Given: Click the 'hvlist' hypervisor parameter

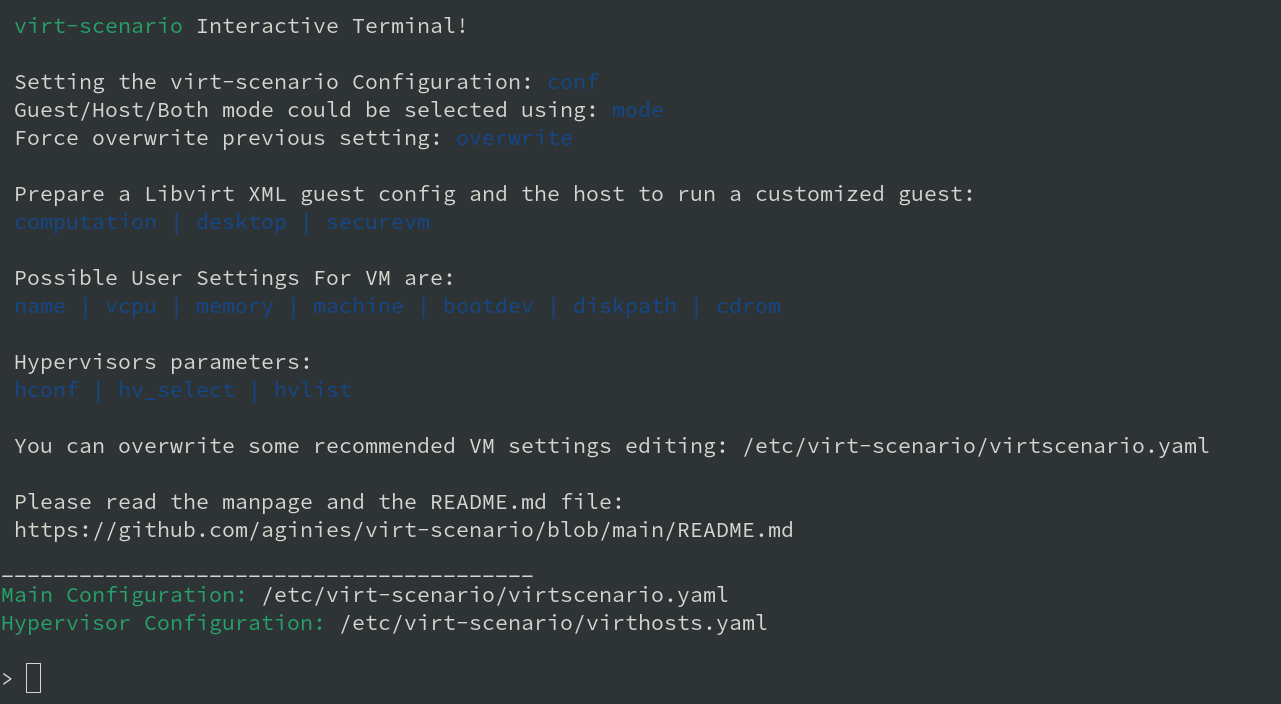Looking at the screenshot, I should point(313,390).
